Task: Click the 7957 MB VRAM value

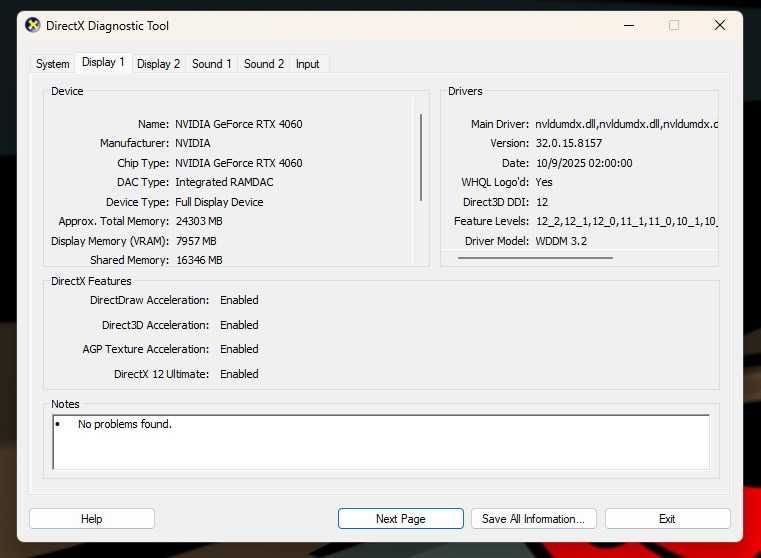Action: click(x=196, y=241)
